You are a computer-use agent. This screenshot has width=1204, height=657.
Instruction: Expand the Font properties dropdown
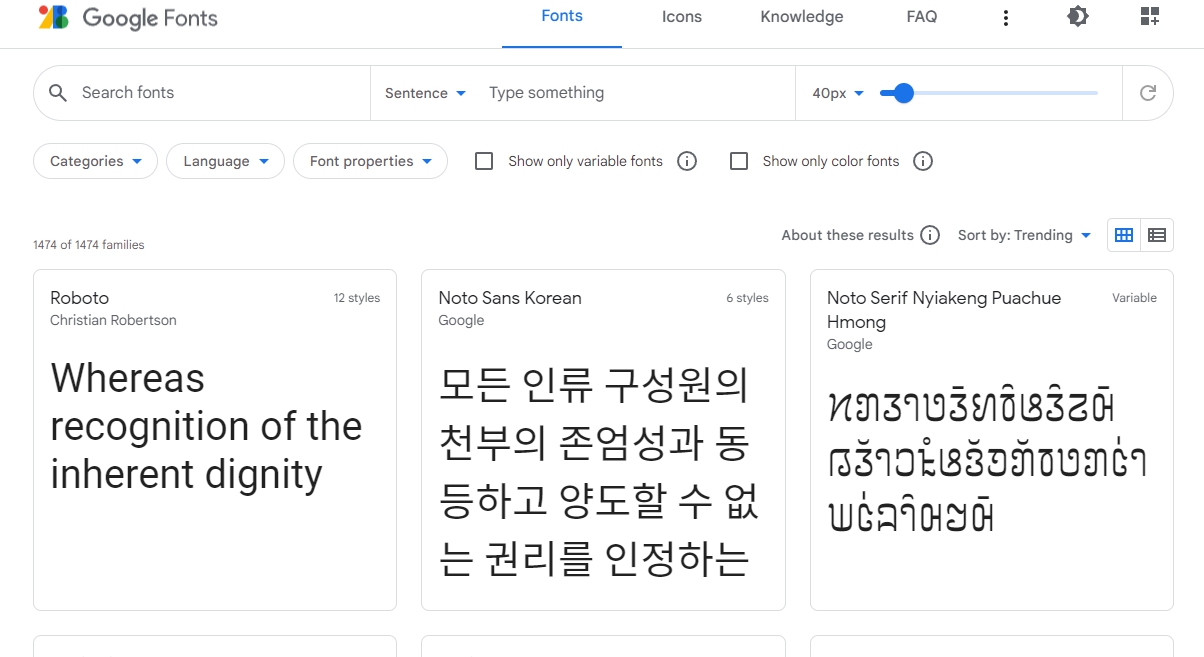(370, 161)
